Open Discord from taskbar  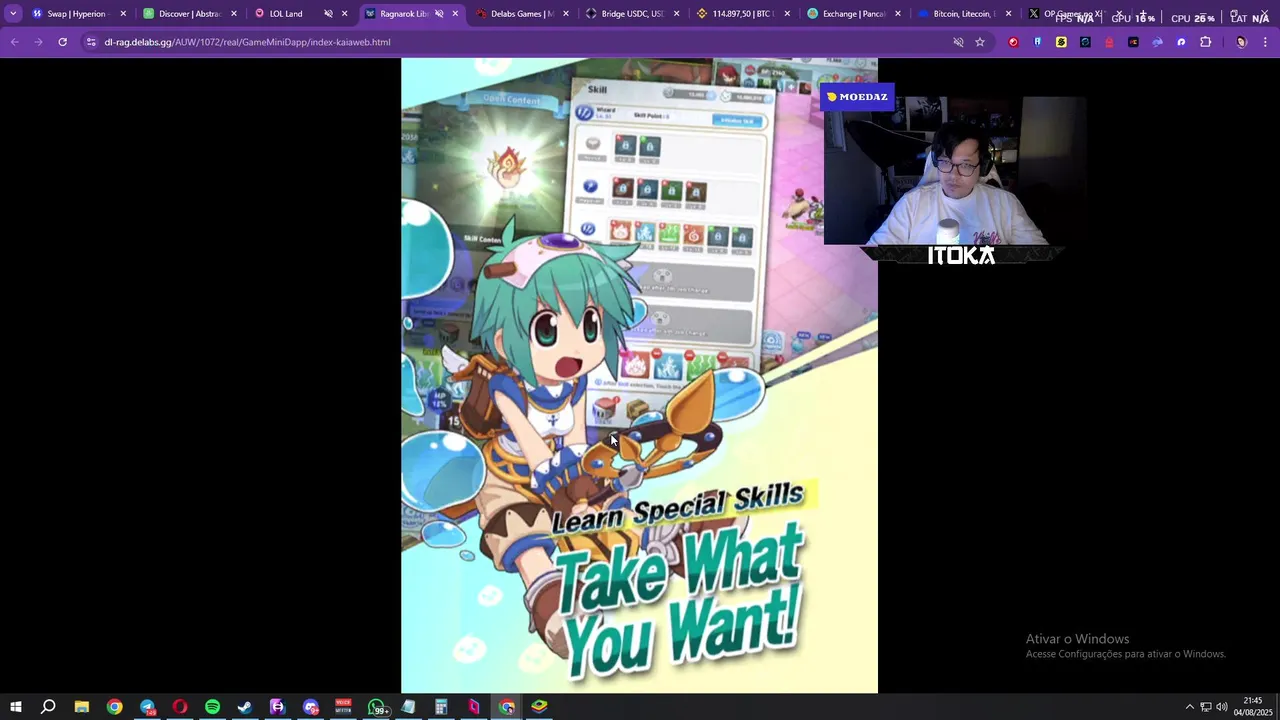pyautogui.click(x=311, y=707)
